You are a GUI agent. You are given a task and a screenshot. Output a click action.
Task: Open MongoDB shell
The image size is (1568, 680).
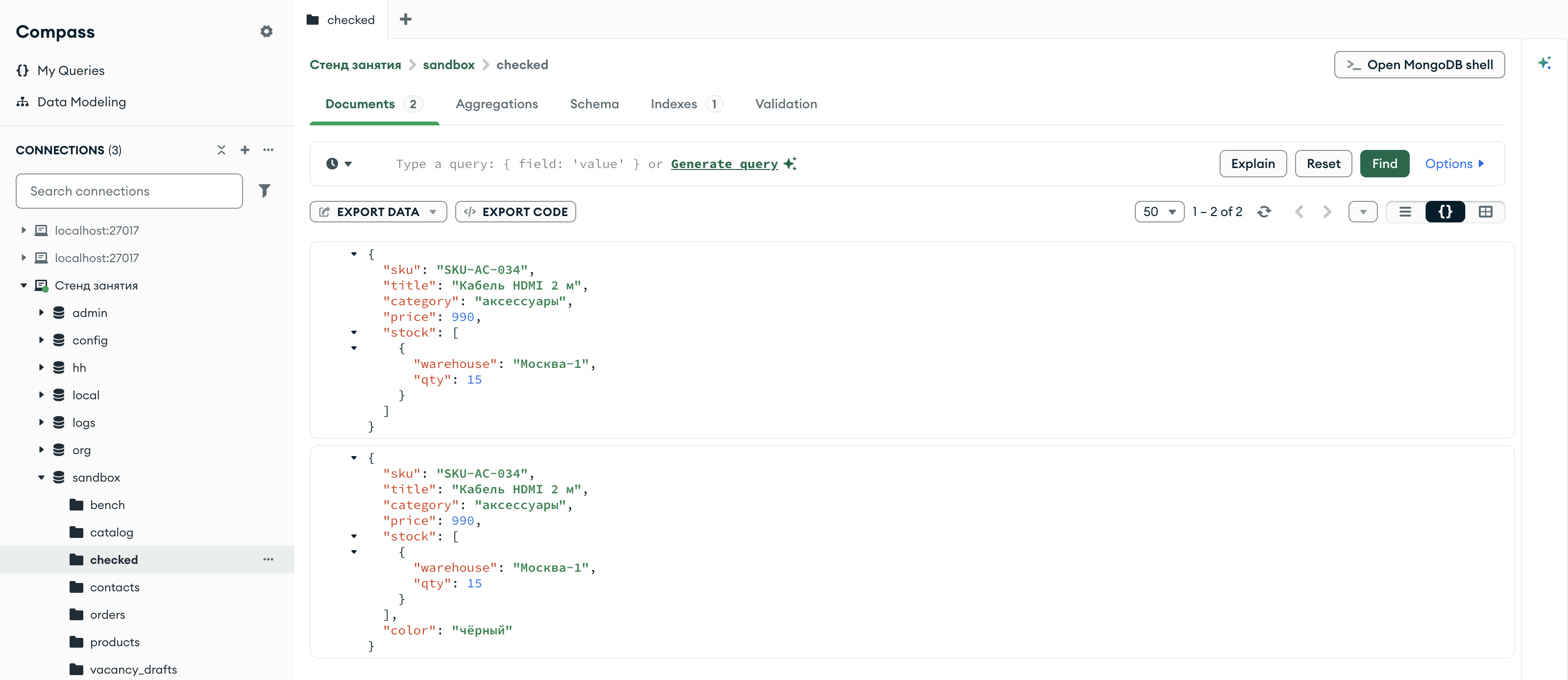[x=1419, y=65]
